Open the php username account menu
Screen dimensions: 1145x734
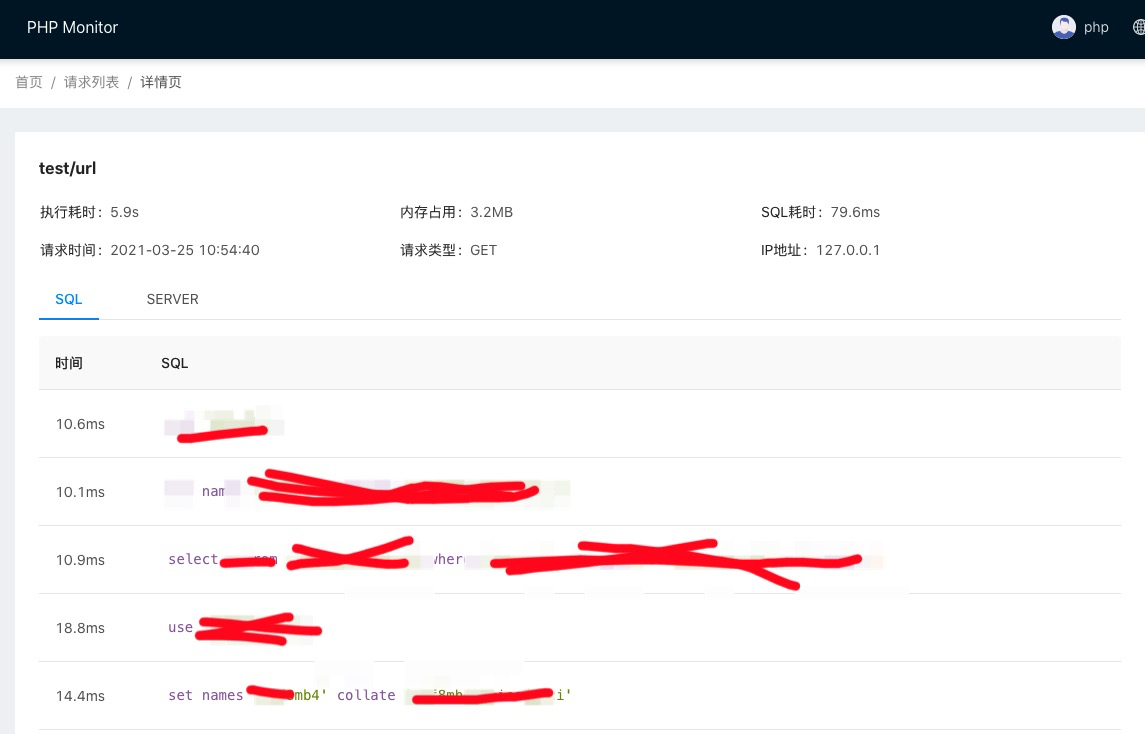1096,27
